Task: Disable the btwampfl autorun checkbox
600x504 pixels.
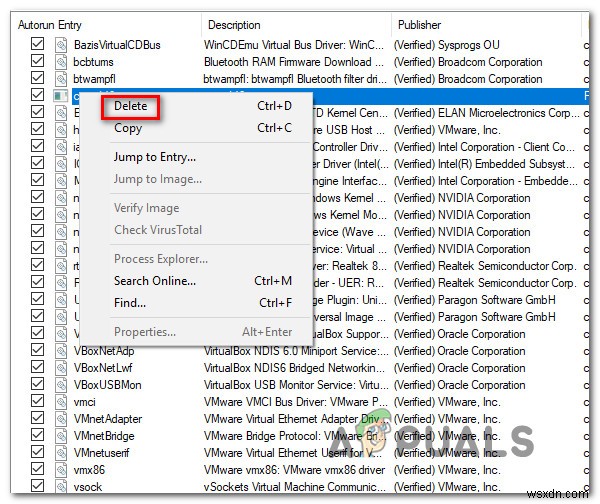Action: [x=38, y=78]
